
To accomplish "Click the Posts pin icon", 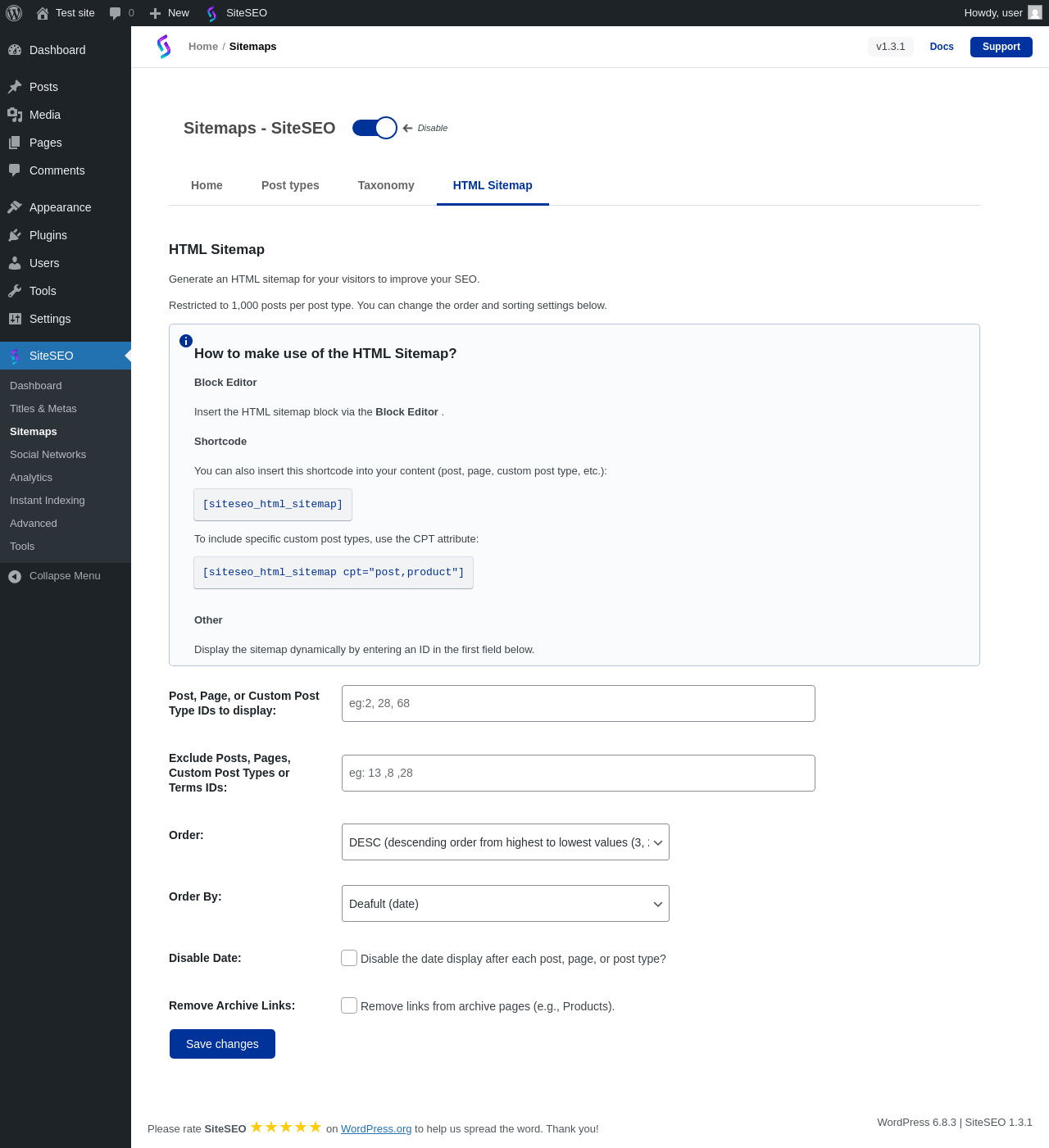I will click(x=15, y=87).
